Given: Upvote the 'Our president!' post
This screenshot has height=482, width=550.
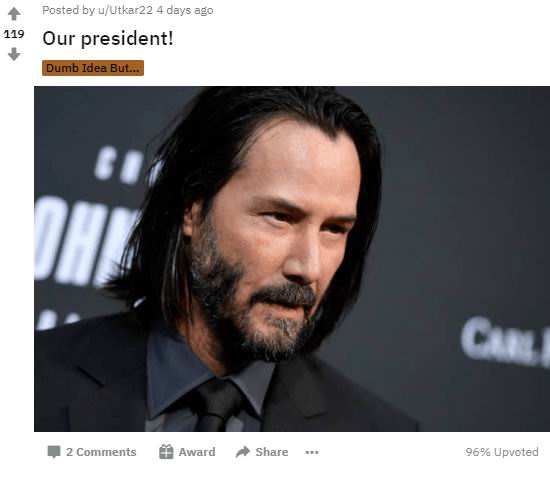Looking at the screenshot, I should click(x=14, y=14).
